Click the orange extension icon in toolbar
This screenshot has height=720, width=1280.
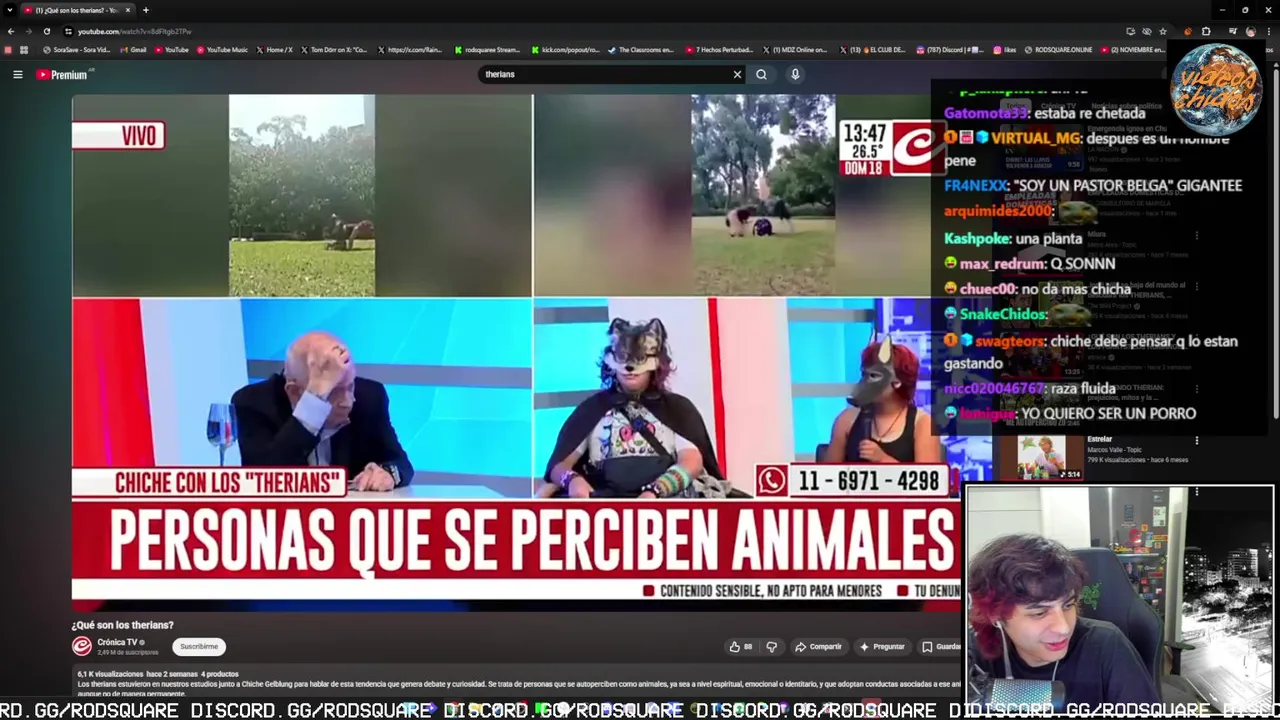coord(1188,31)
